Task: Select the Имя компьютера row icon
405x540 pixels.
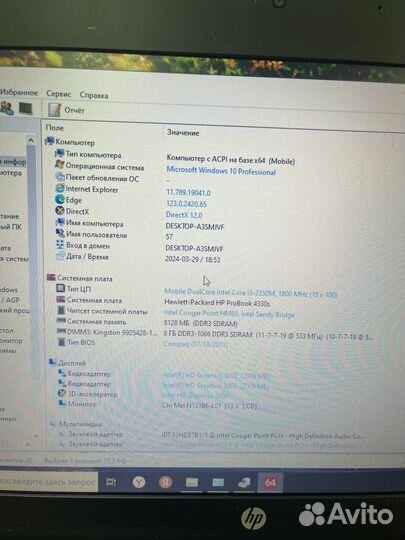Action: 60,222
